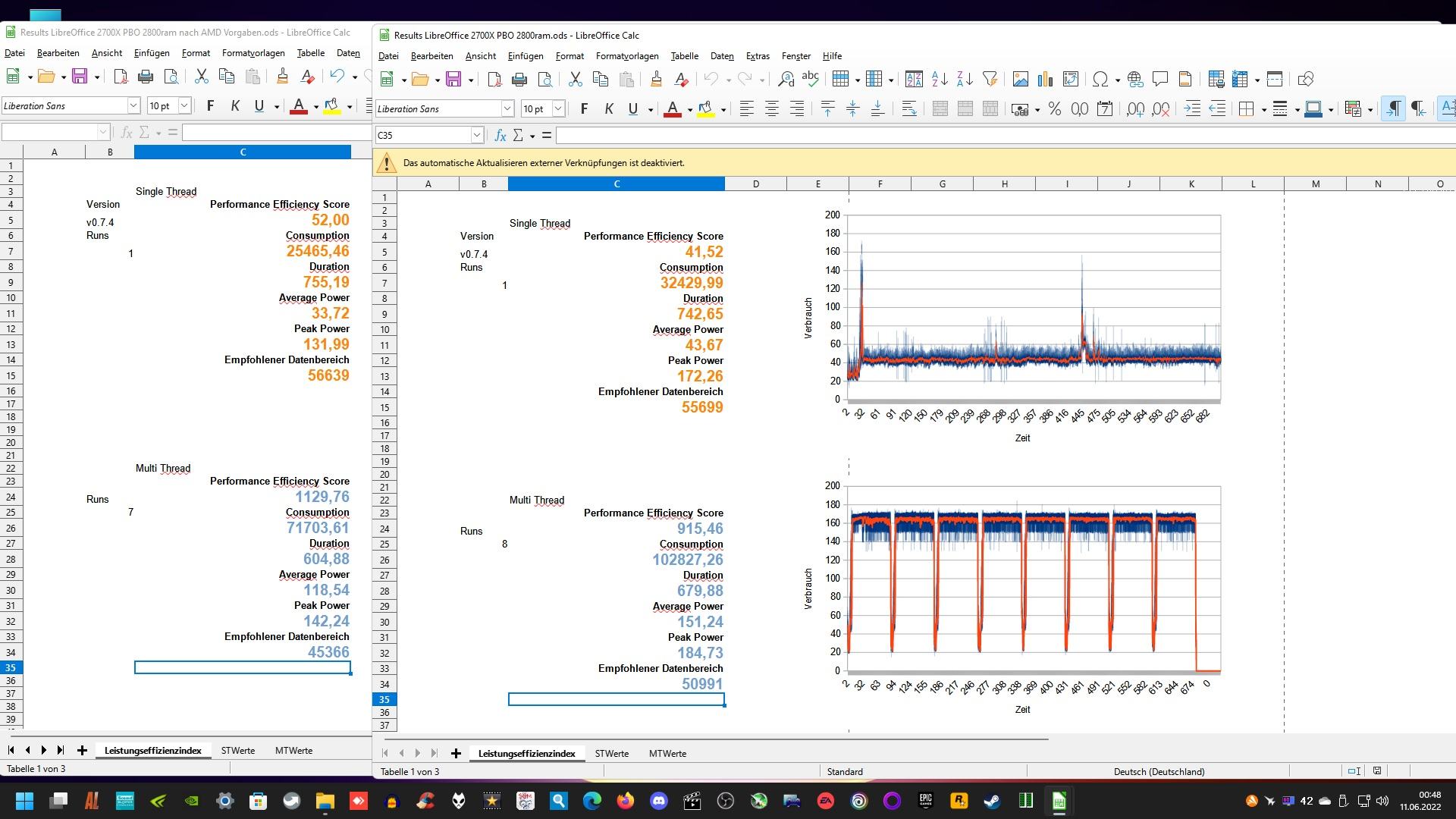Toggle Align Left in right window
The height and width of the screenshot is (819, 1456).
point(747,108)
